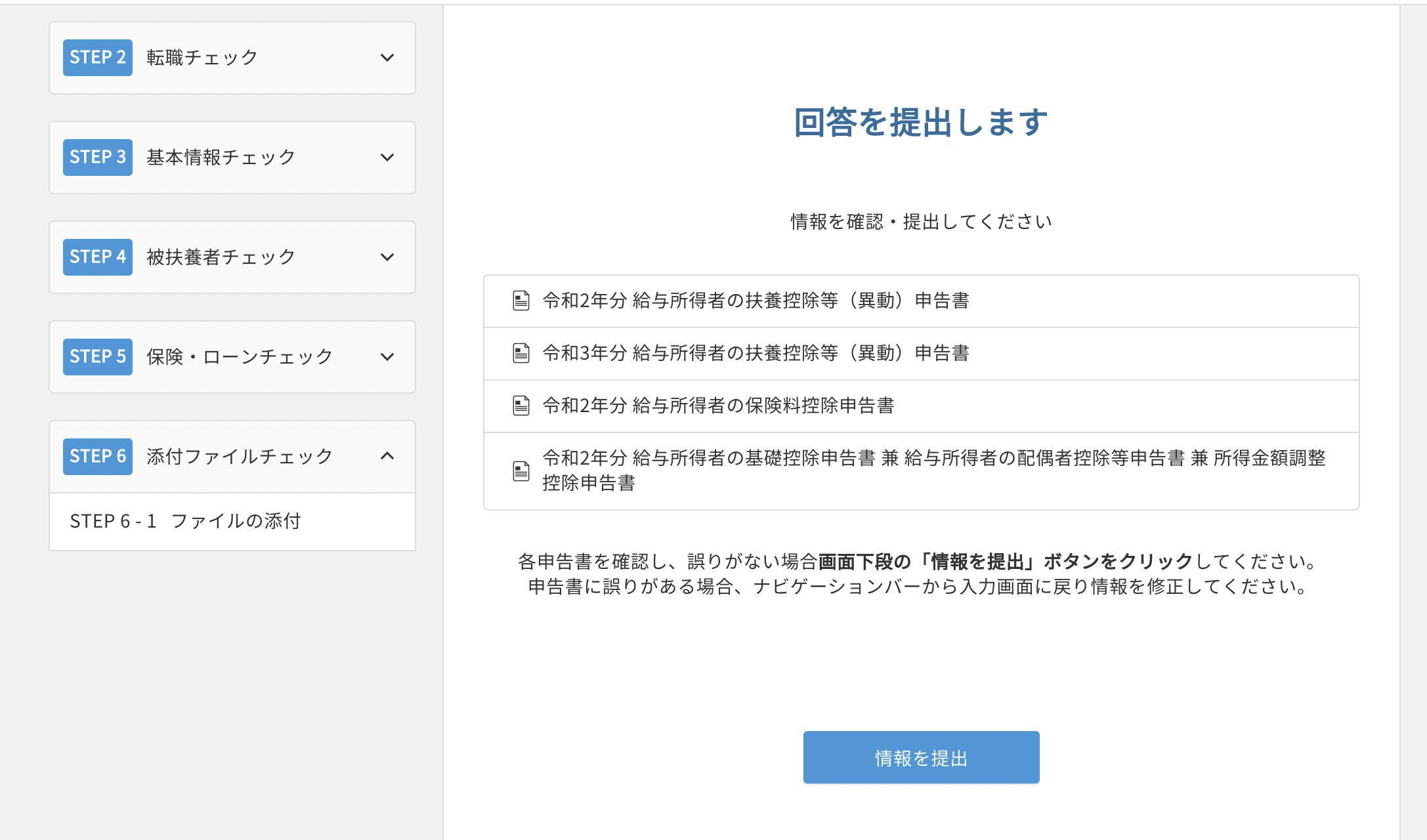Click the STEP 2 blue badge
This screenshot has height=840, width=1427.
(x=97, y=58)
